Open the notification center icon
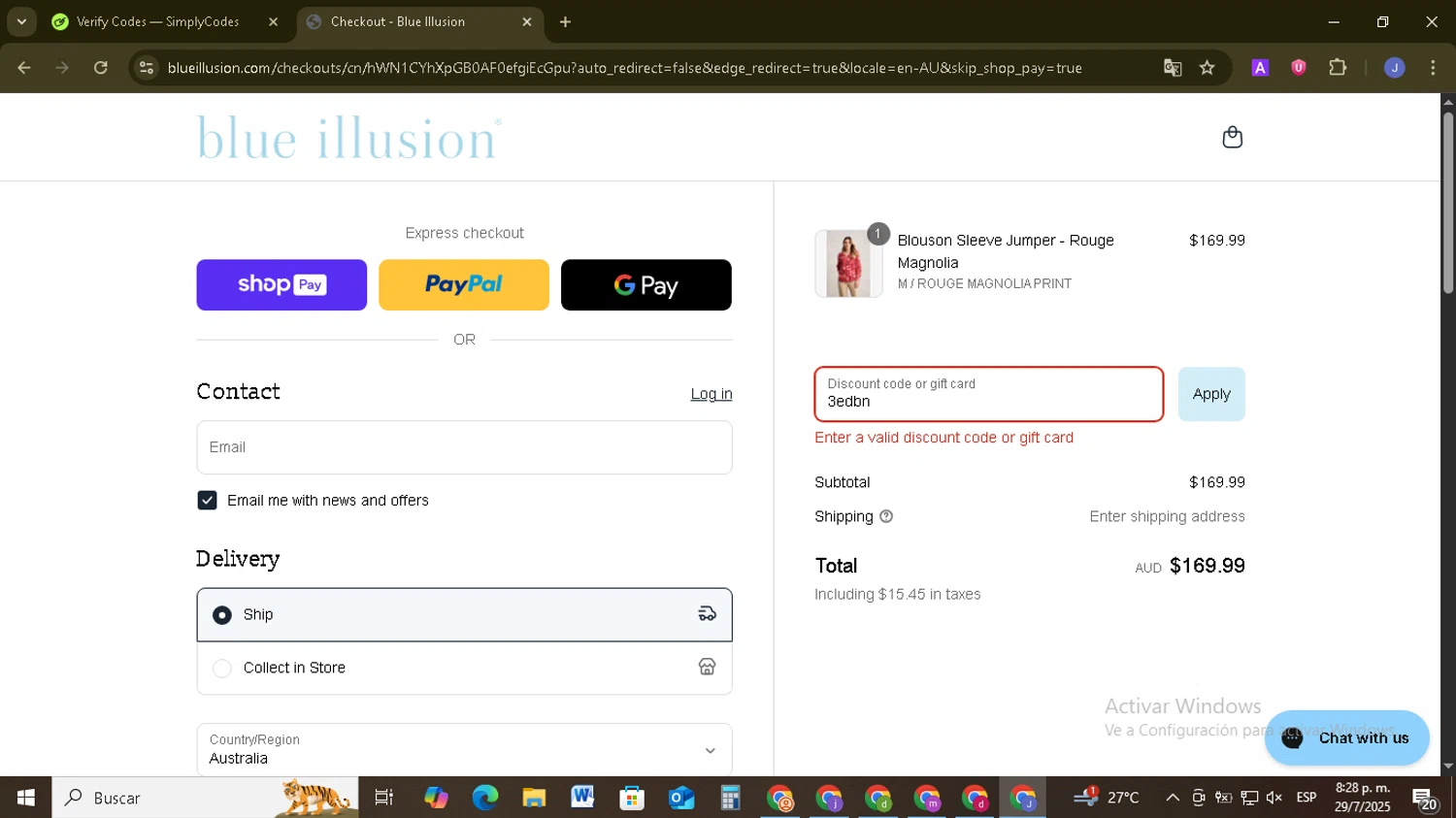Image resolution: width=1456 pixels, height=818 pixels. pos(1425,800)
